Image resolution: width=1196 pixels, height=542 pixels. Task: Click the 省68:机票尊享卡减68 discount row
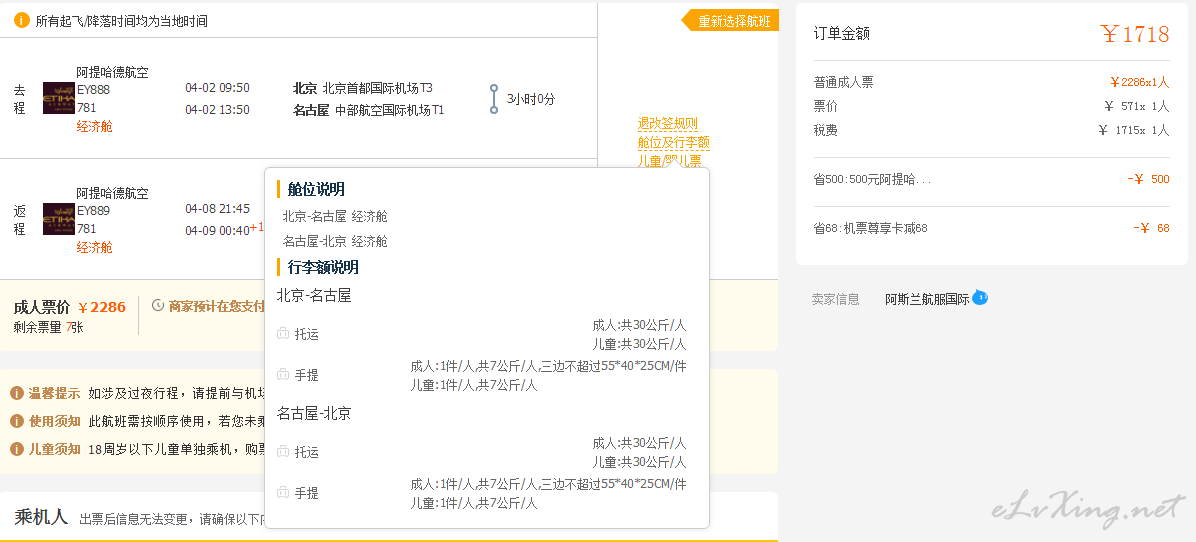pyautogui.click(x=991, y=228)
